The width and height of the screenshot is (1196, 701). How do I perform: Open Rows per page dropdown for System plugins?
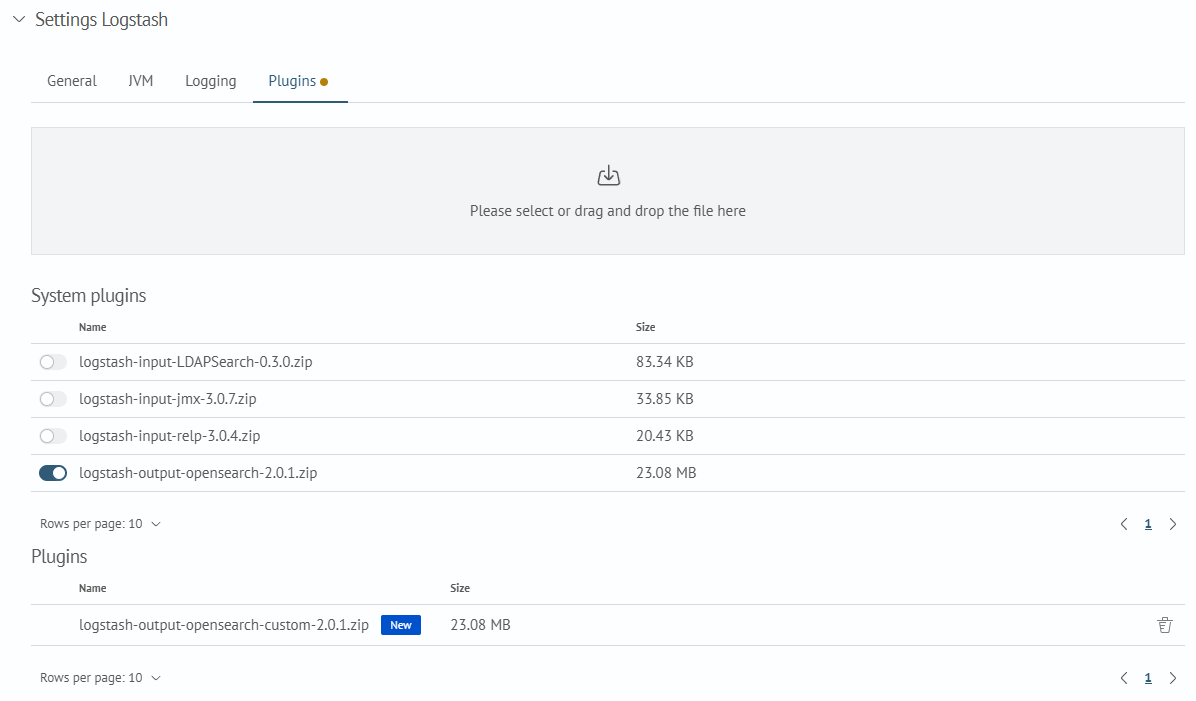tap(100, 524)
